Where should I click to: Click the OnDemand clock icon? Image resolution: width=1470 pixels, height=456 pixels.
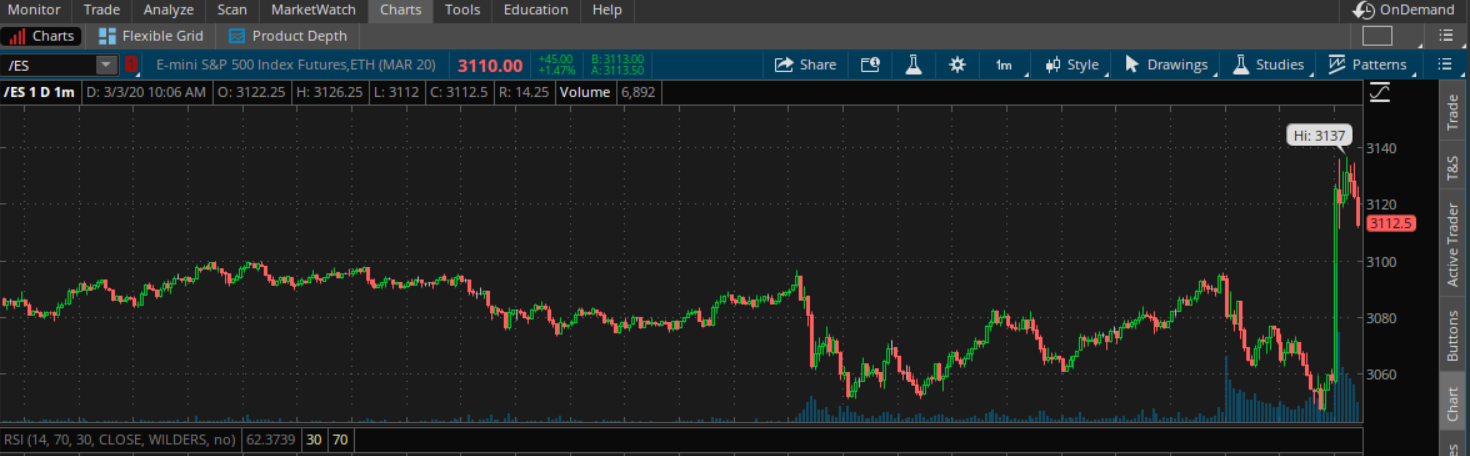pos(1364,10)
